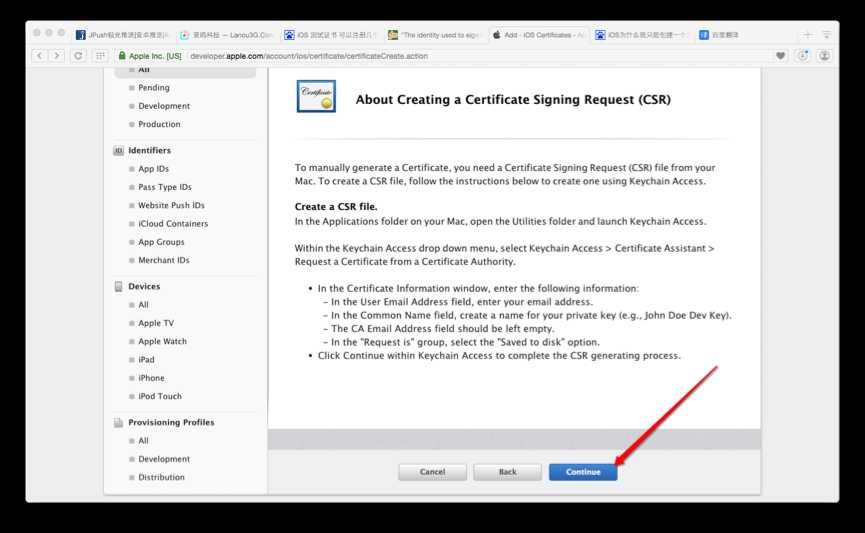Screen dimensions: 865x533
Task: Open Production certificates in sidebar
Action: [x=159, y=124]
